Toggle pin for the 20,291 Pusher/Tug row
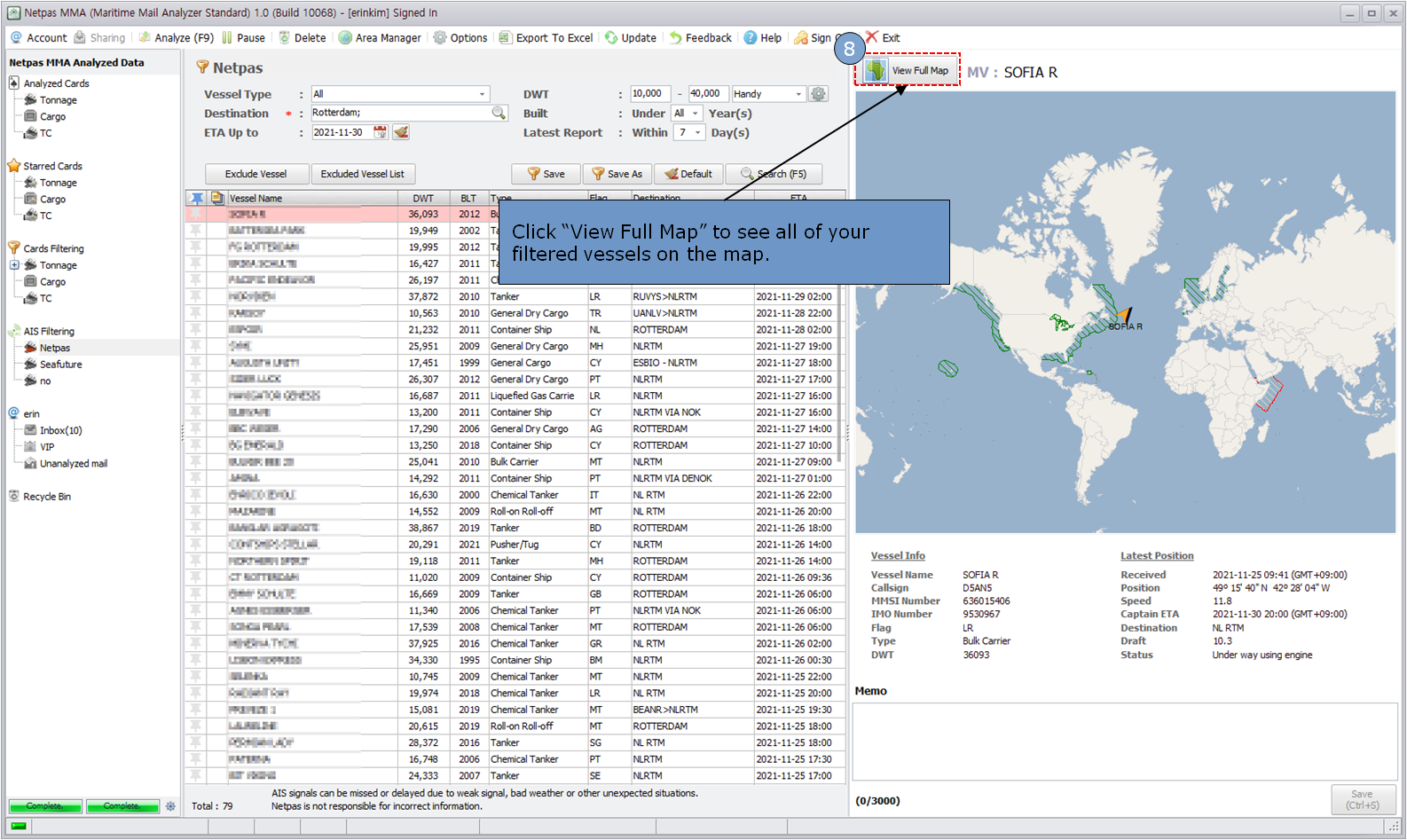The image size is (1407, 840). (x=196, y=545)
